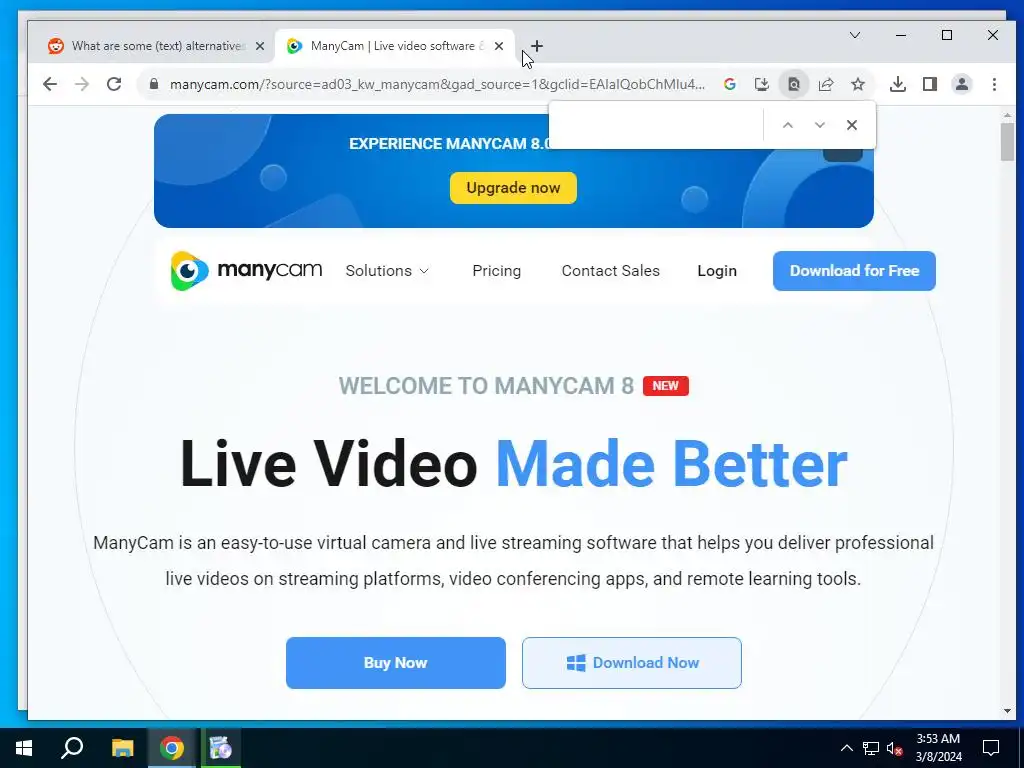This screenshot has width=1024, height=768.
Task: Open a new tab with plus button
Action: (x=537, y=46)
